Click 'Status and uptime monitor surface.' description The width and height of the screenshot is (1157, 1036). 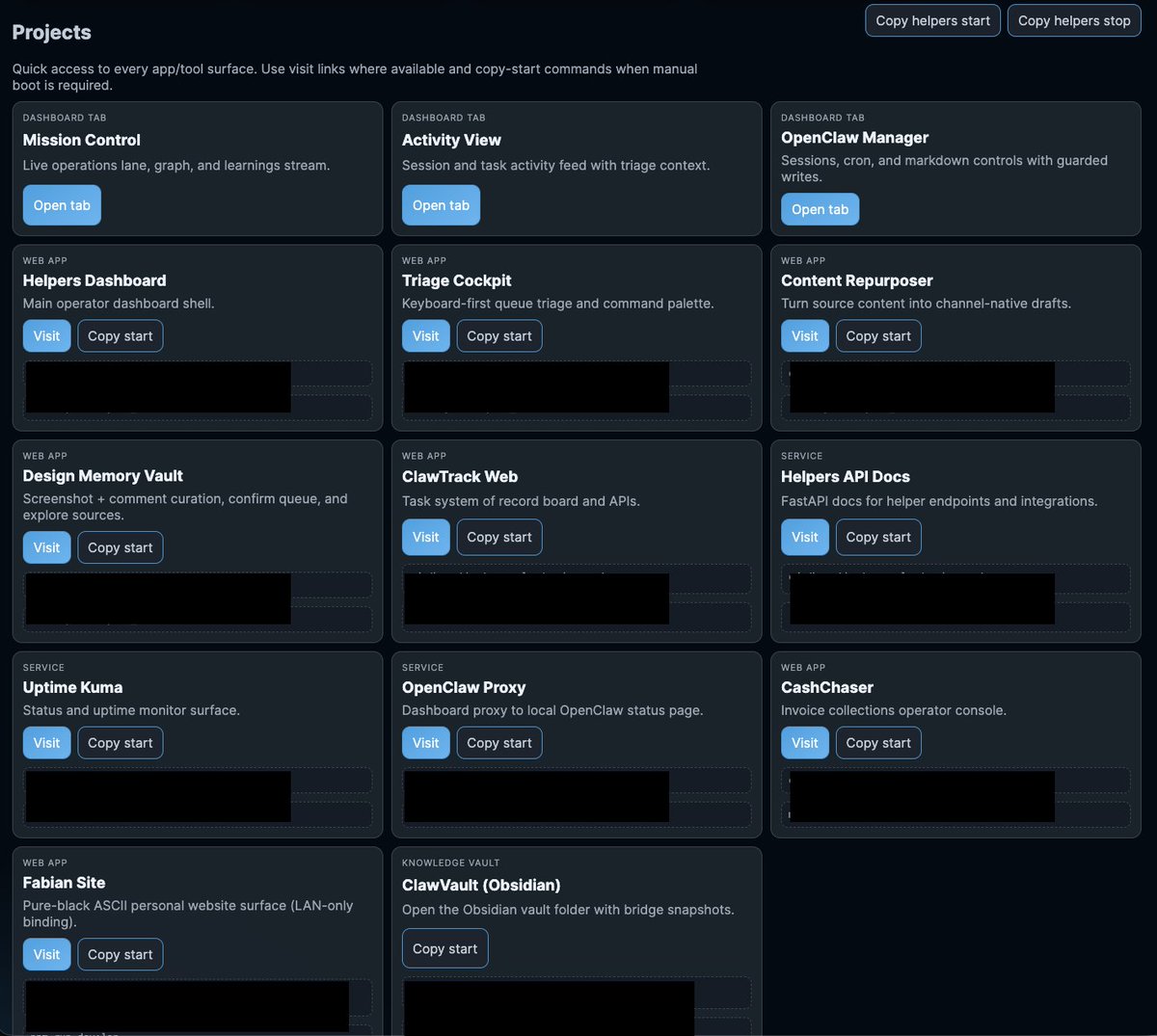tap(131, 710)
